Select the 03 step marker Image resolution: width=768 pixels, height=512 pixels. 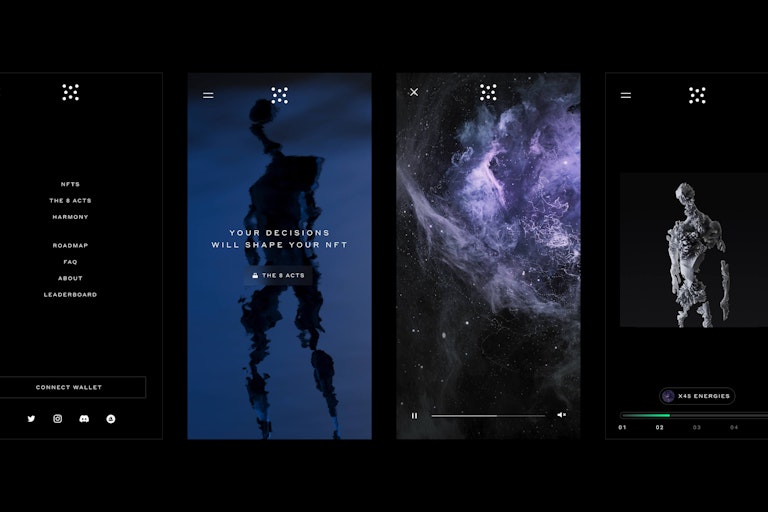pyautogui.click(x=696, y=428)
